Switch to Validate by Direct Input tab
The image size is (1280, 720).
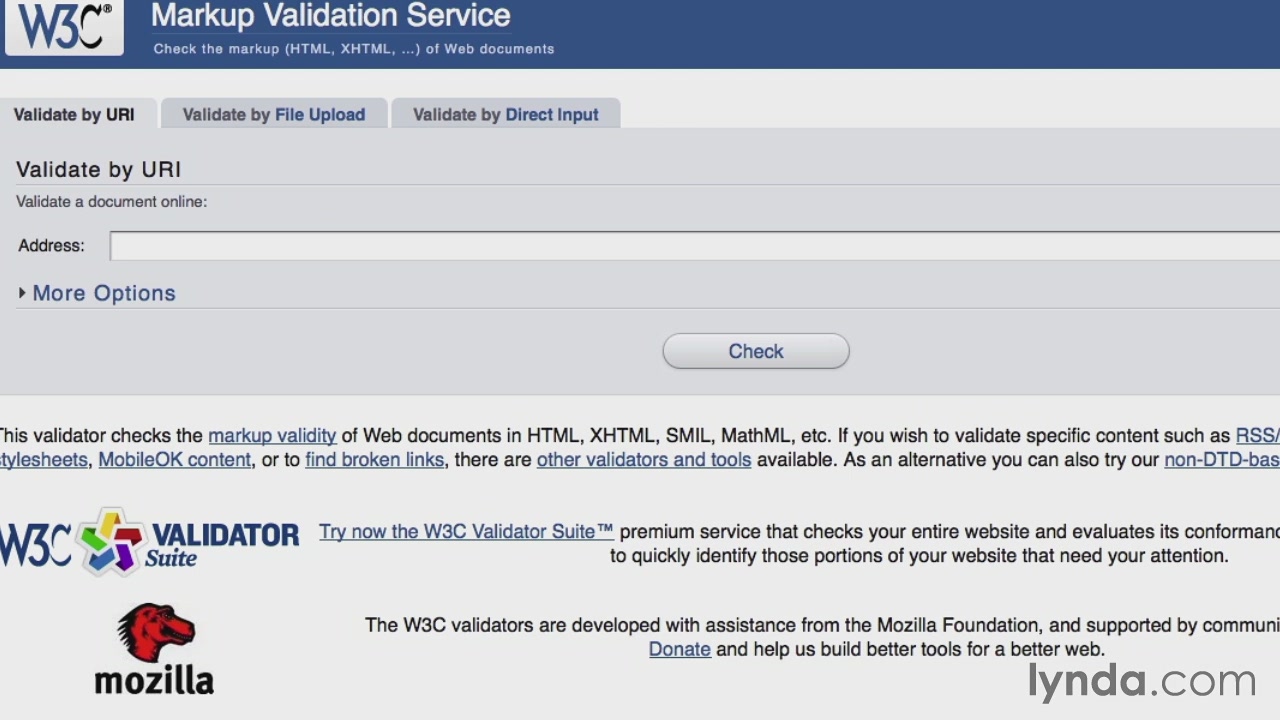(506, 114)
